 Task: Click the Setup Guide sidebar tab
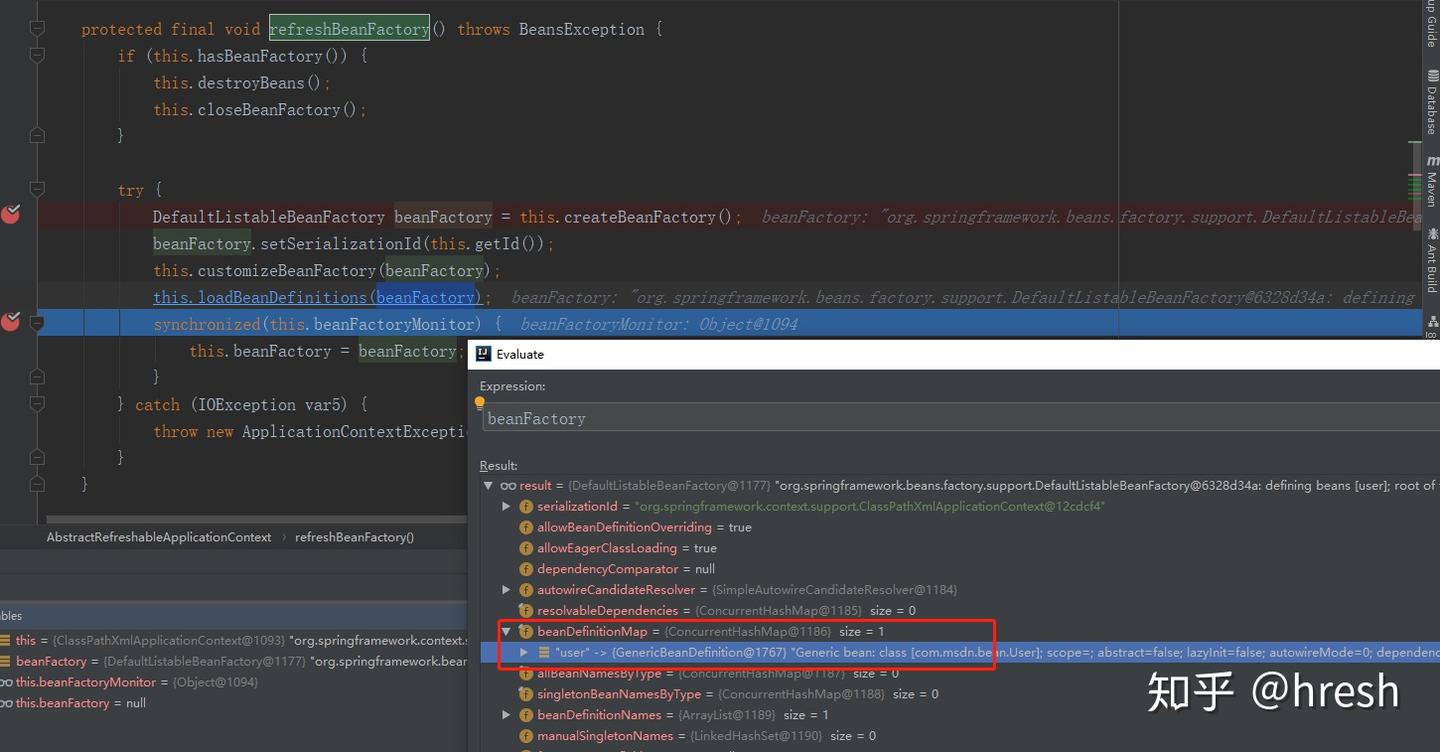[1430, 20]
